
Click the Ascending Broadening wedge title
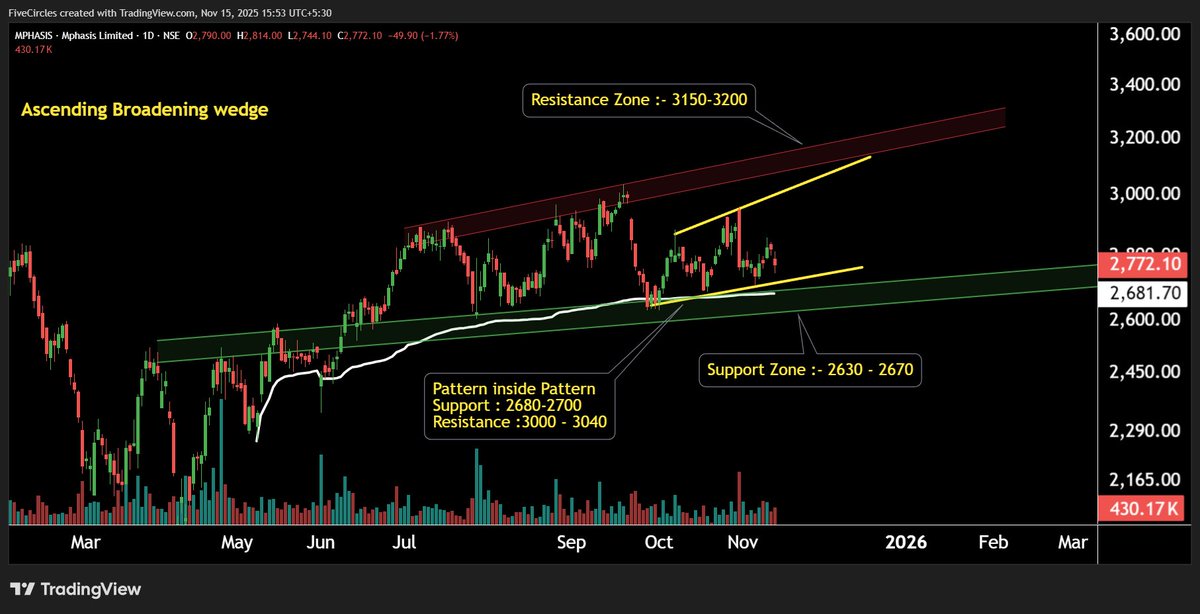pos(143,109)
